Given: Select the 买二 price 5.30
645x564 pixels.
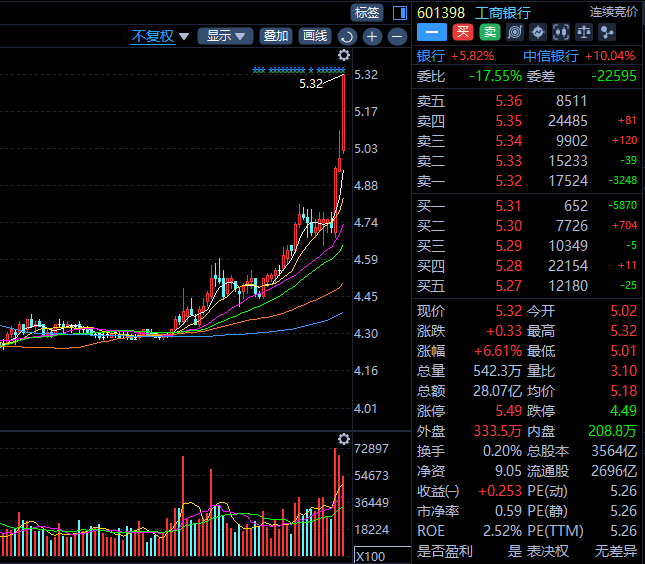Looking at the screenshot, I should click(508, 226).
